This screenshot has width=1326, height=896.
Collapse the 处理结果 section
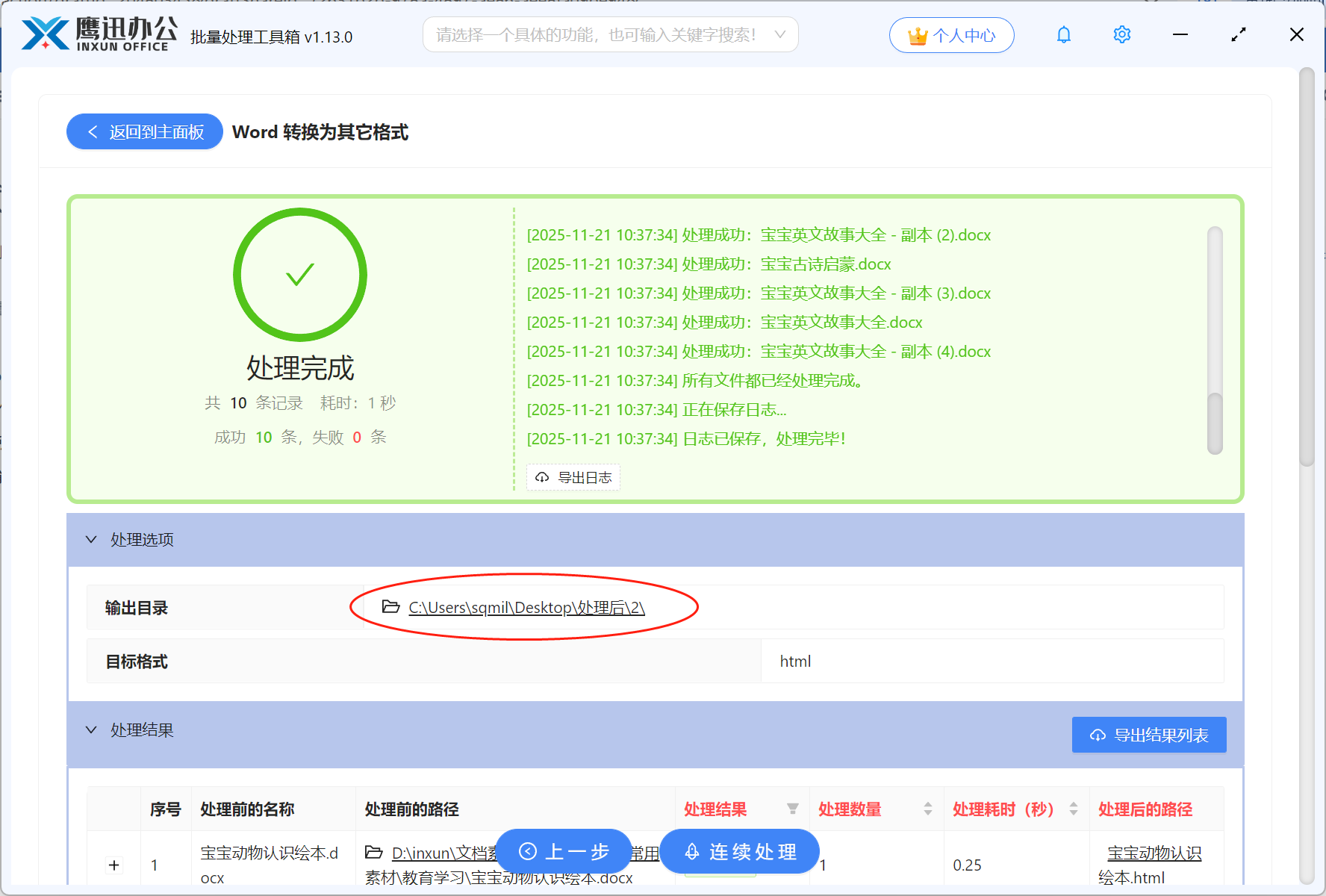click(x=91, y=729)
